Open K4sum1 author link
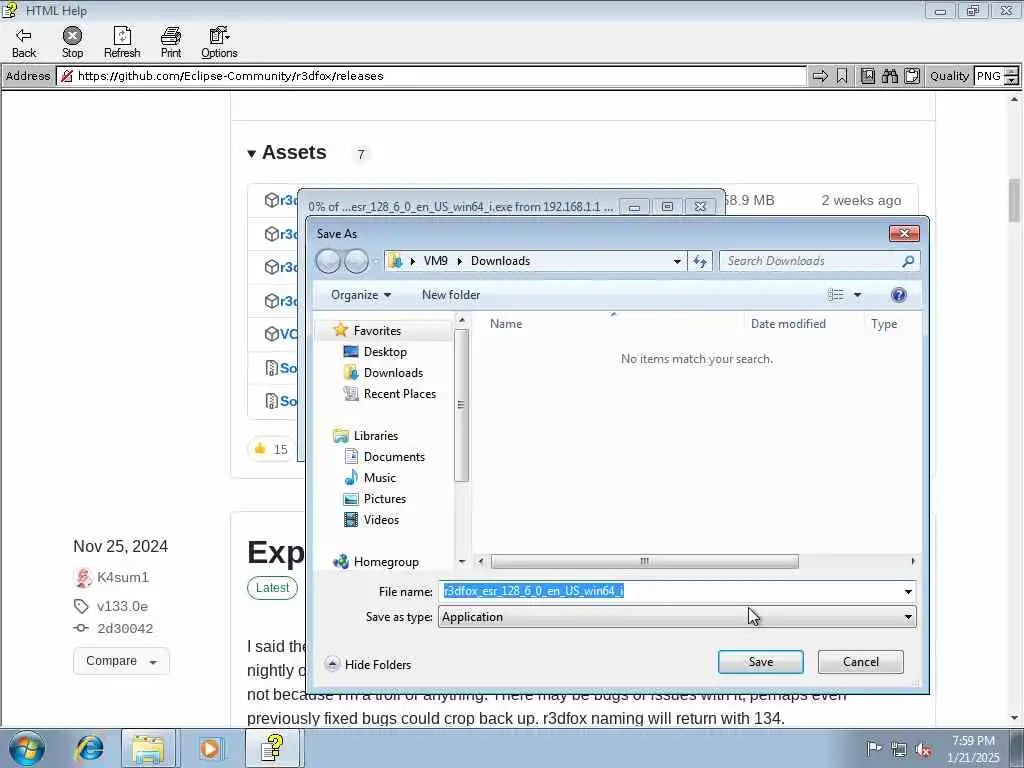This screenshot has height=768, width=1024. 123,577
